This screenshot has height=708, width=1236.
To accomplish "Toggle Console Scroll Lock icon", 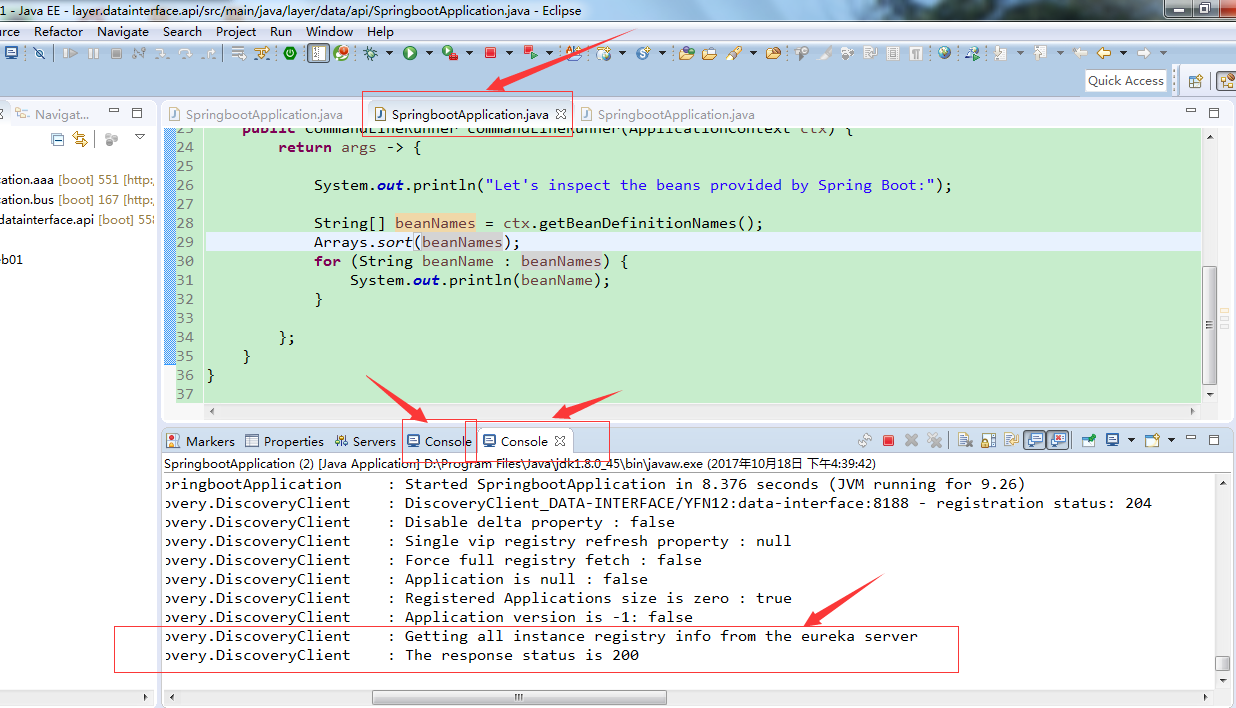I will coord(988,440).
